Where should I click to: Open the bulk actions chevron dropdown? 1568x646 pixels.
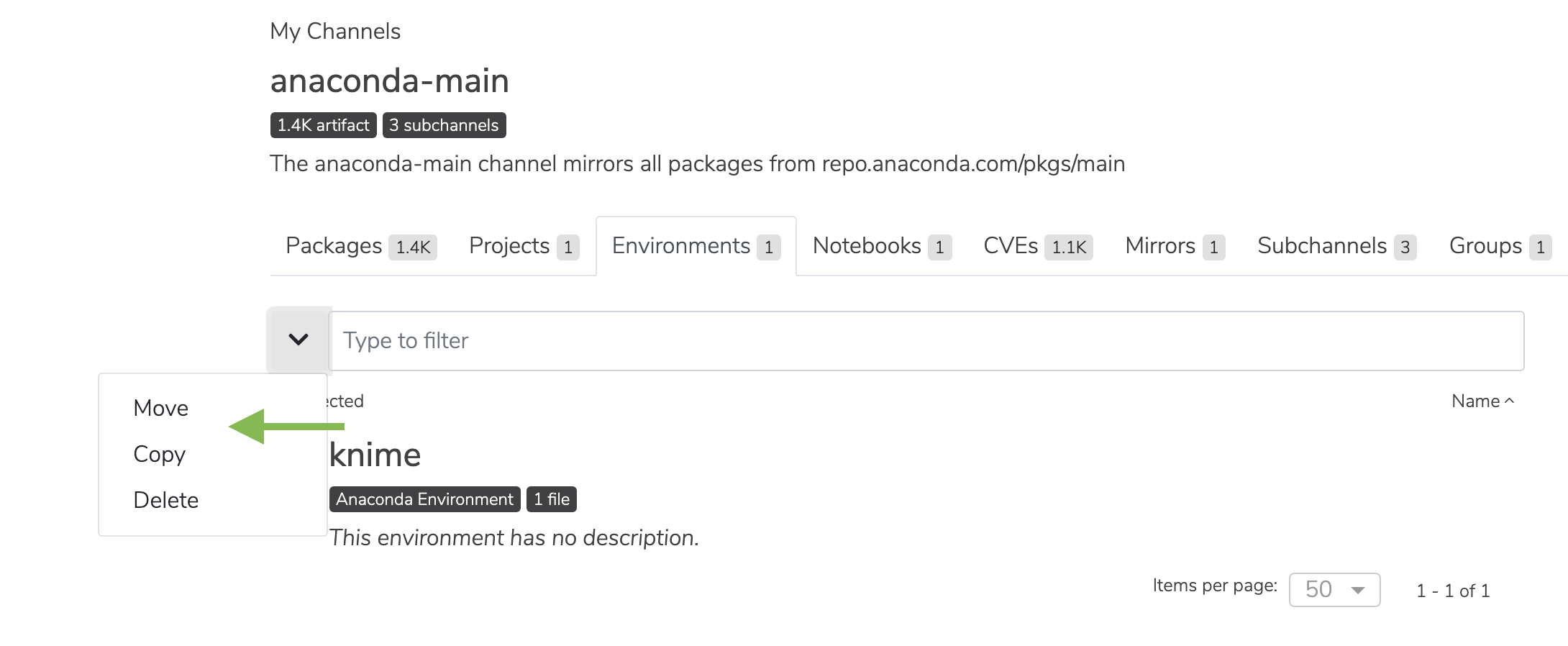[x=298, y=340]
